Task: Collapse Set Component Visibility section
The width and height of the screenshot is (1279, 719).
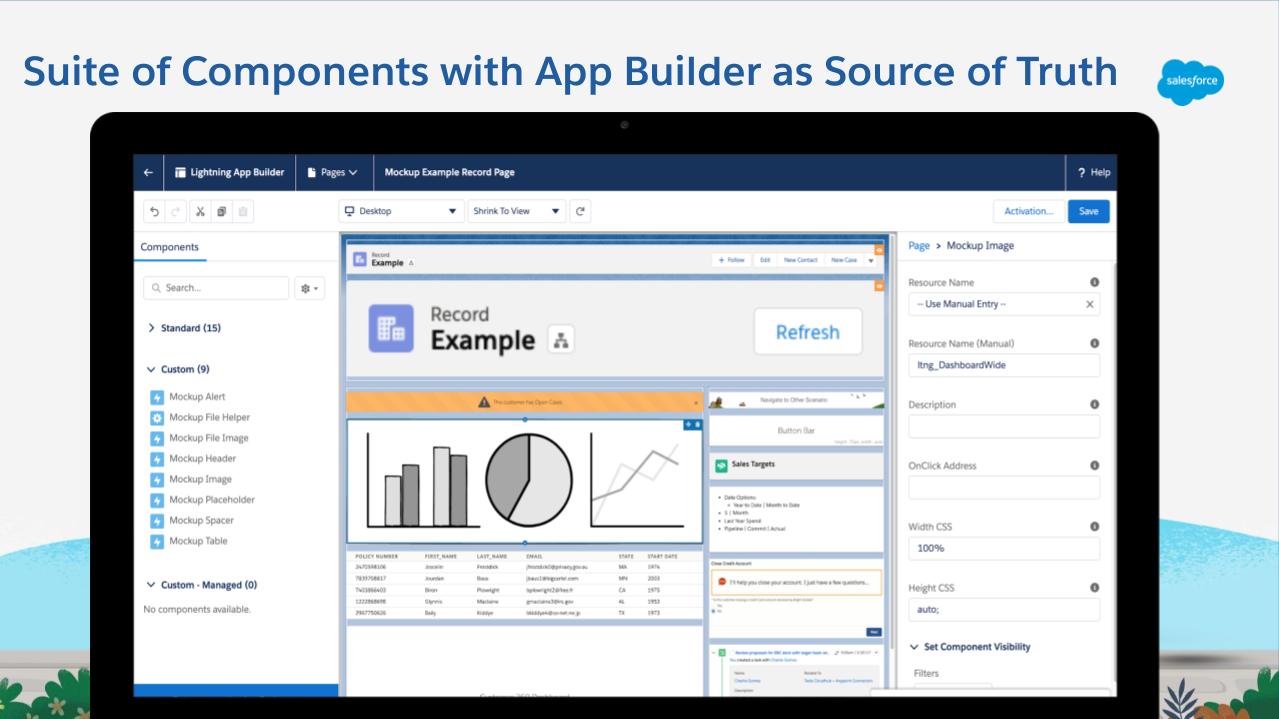Action: [x=914, y=647]
